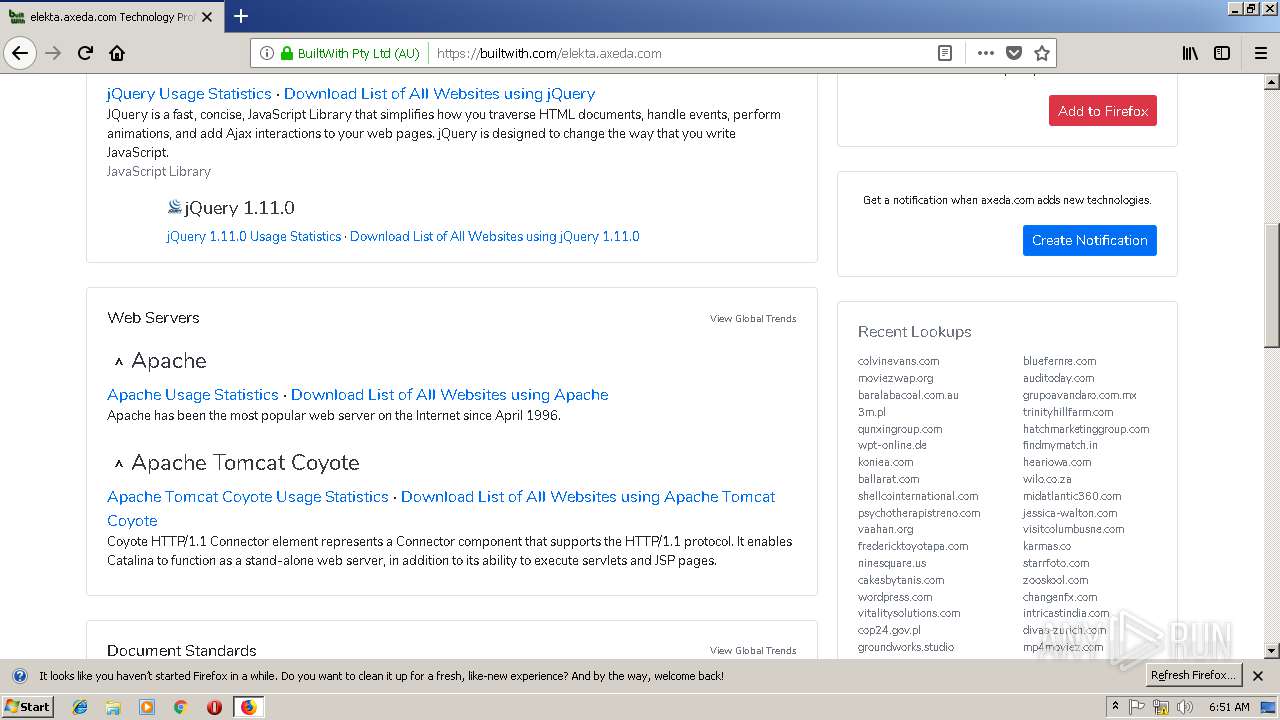This screenshot has width=1280, height=720.
Task: Open Action Center flag icon in tray
Action: click(1137, 707)
